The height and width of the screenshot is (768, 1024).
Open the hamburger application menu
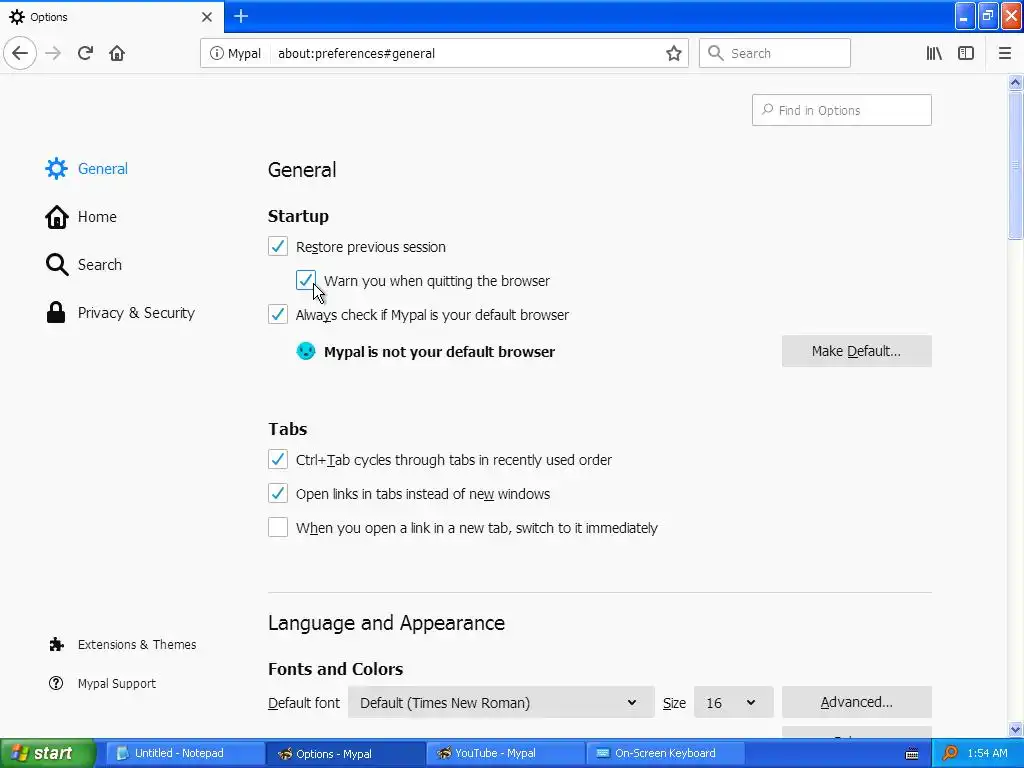pos(1004,54)
